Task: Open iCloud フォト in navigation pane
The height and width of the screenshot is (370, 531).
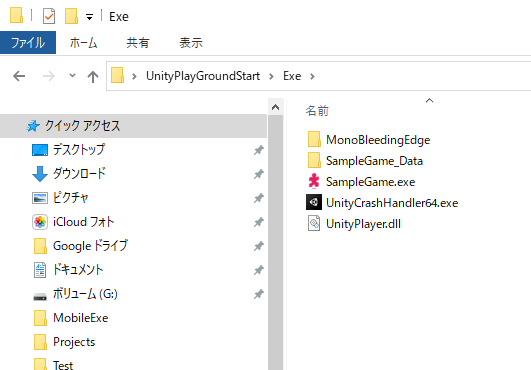Action: [x=83, y=222]
